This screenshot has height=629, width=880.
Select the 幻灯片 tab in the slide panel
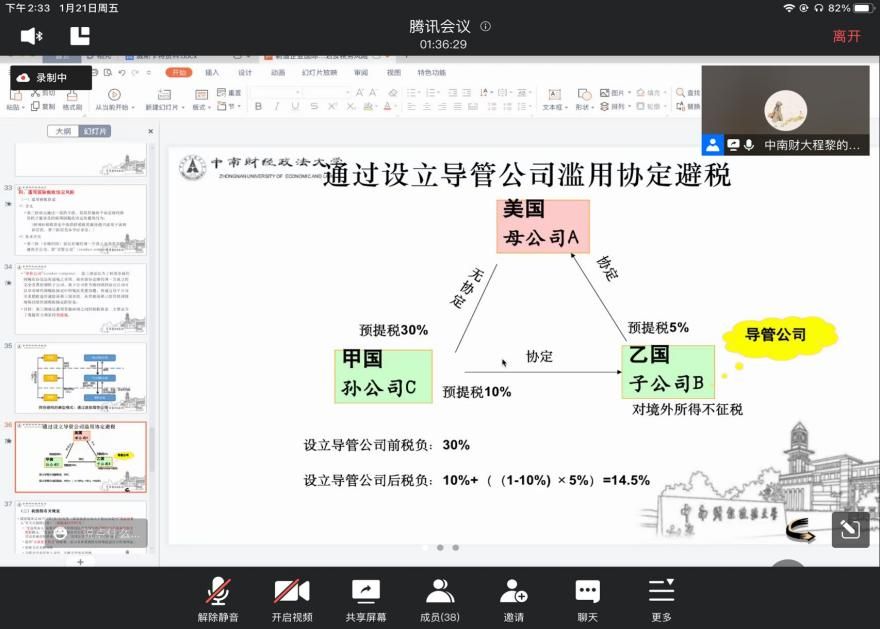(95, 131)
